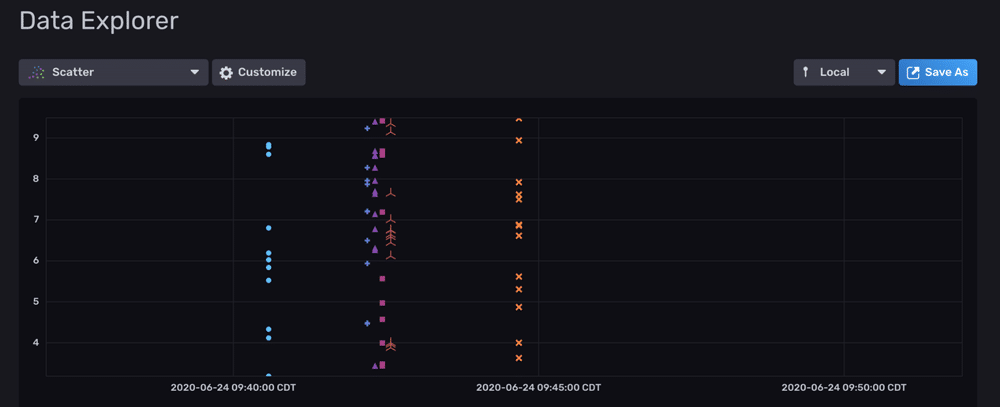
Task: Click the purple plus marker near value 4.5
Action: 368,323
